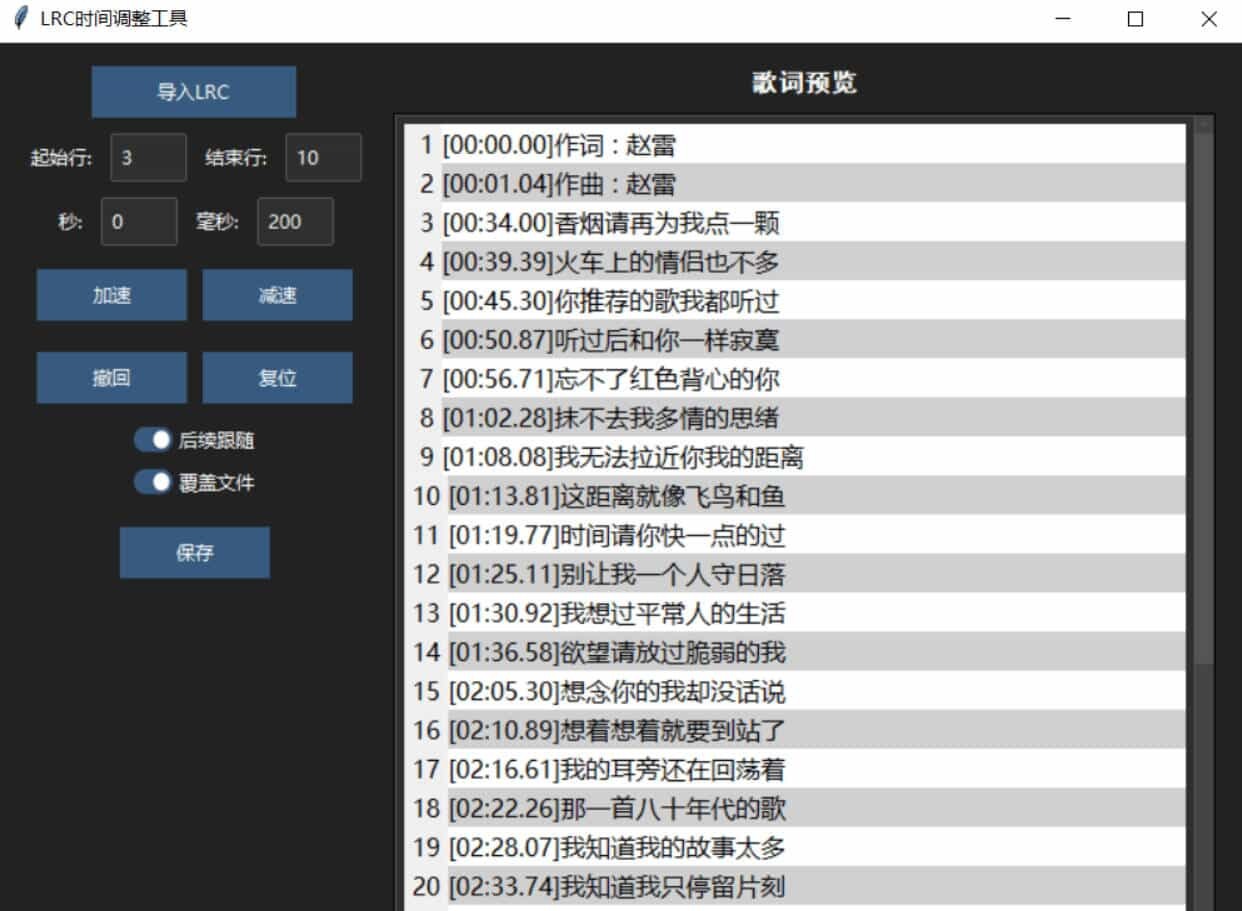Screen dimensions: 1242x911
Task: Click the 毫秒 input field showing 200
Action: [294, 222]
